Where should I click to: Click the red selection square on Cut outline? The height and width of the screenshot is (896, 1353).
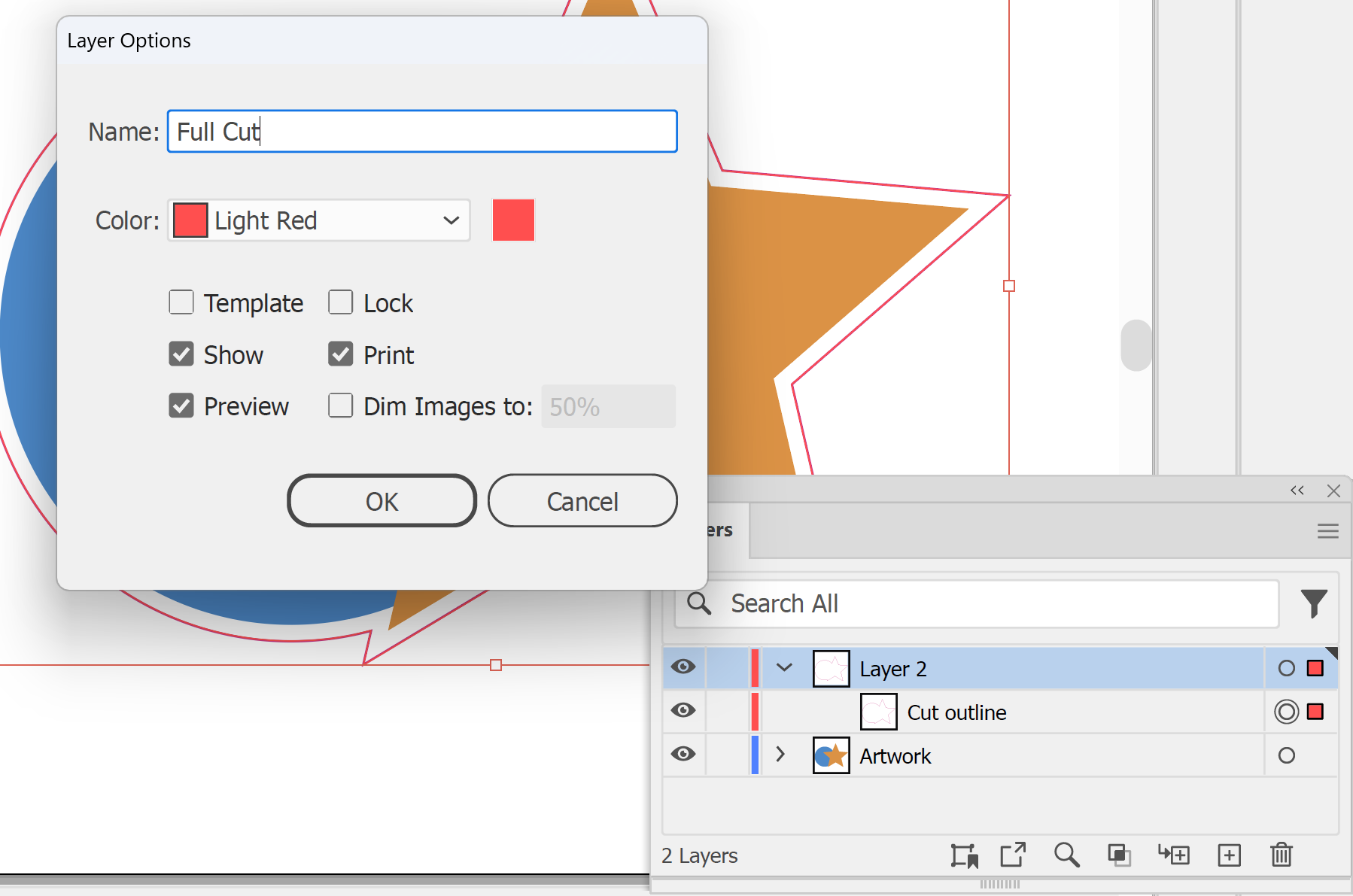[1315, 712]
